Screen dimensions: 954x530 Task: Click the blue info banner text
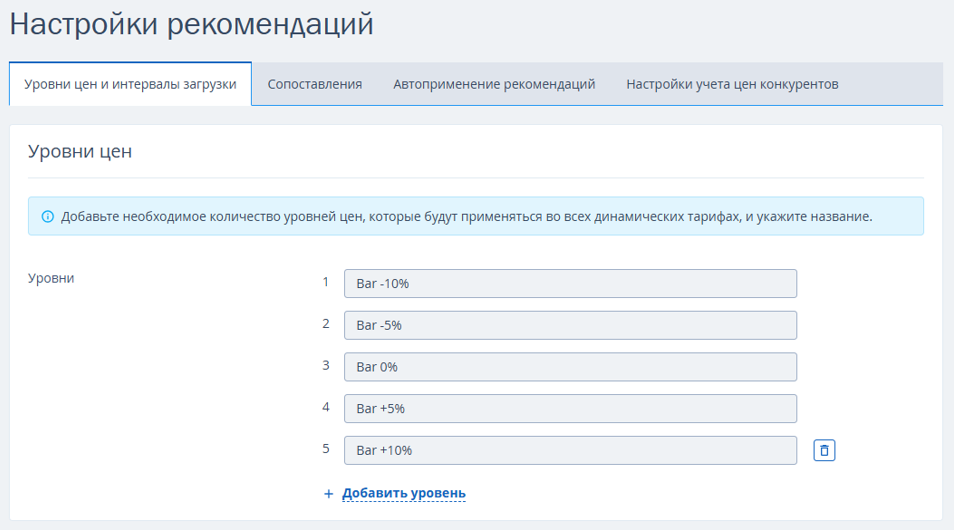[466, 217]
